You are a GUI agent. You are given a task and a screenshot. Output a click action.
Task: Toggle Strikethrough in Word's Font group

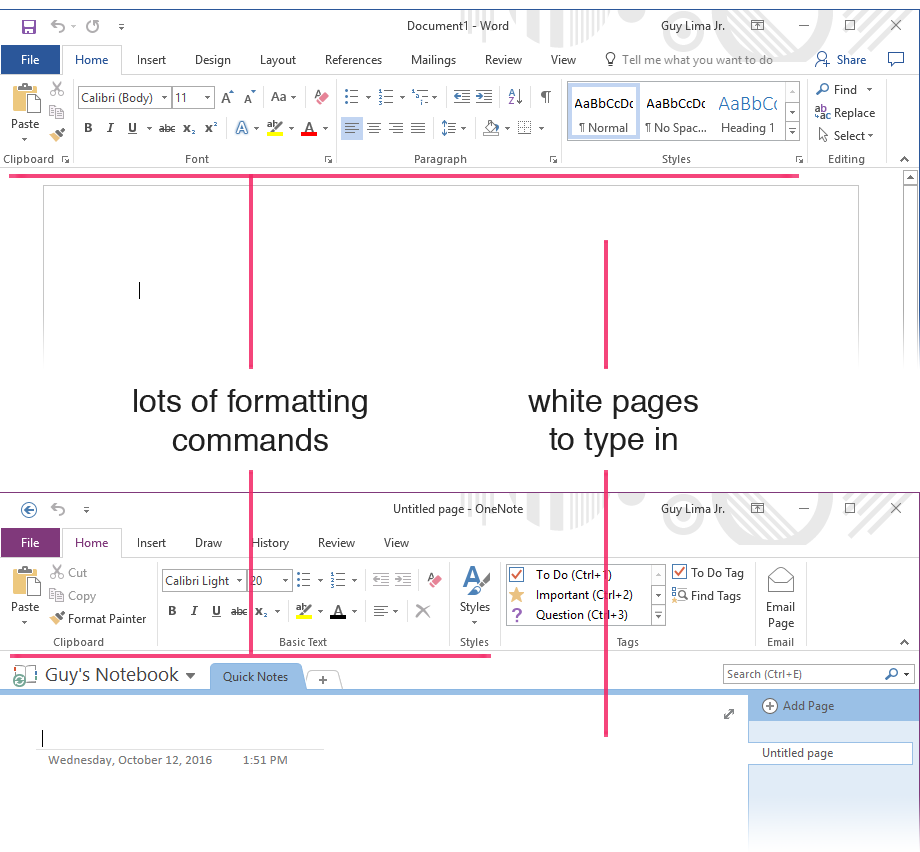point(167,128)
